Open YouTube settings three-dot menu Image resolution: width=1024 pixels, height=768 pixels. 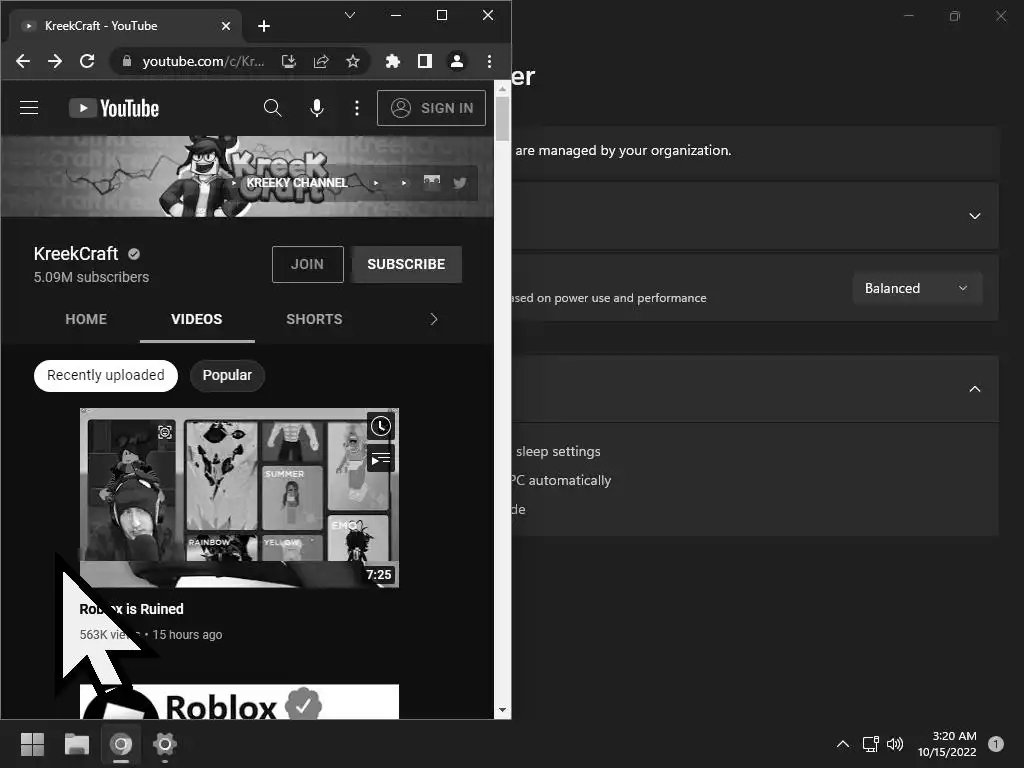click(x=357, y=108)
